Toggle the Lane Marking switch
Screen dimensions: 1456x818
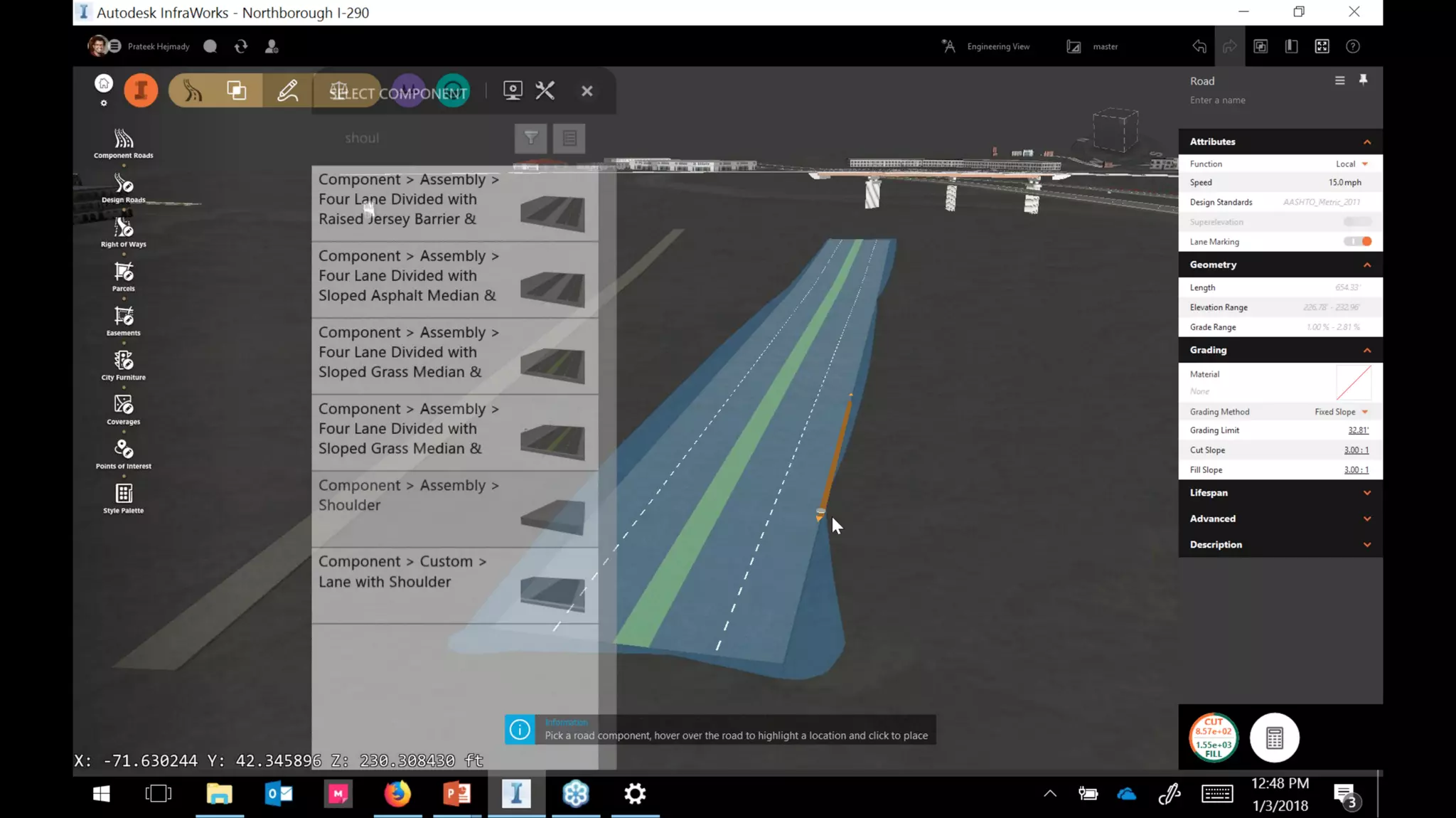click(x=1358, y=242)
